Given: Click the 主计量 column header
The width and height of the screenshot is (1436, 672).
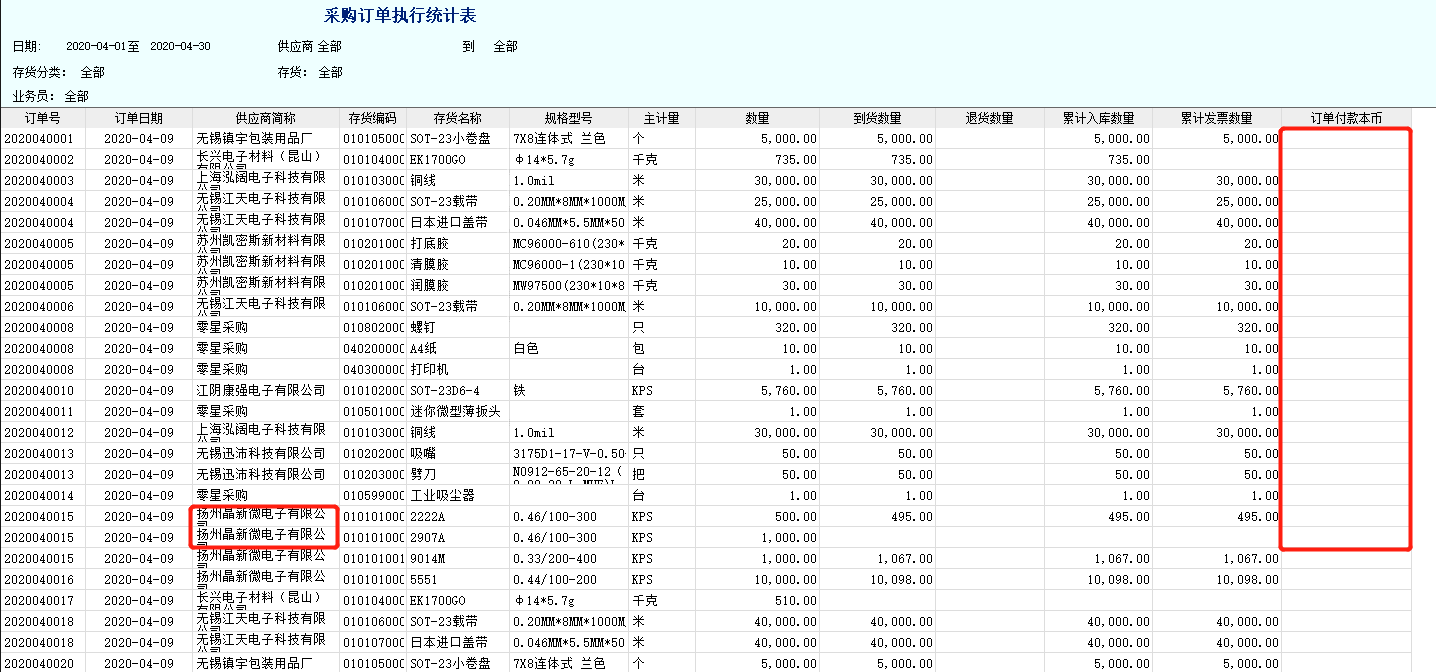Looking at the screenshot, I should [x=661, y=118].
